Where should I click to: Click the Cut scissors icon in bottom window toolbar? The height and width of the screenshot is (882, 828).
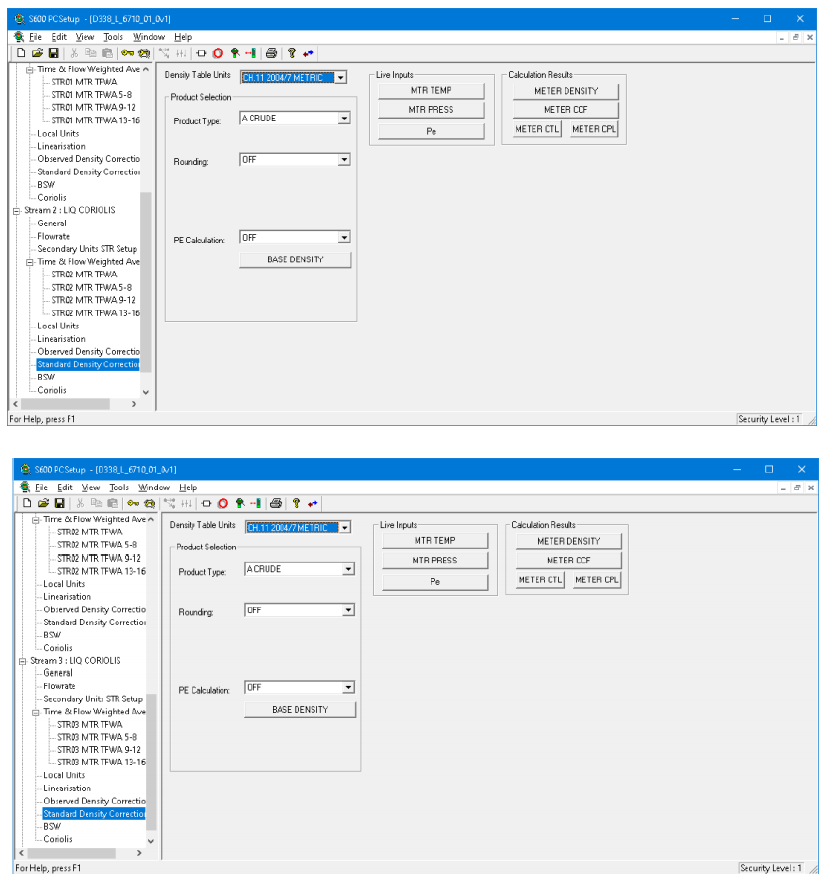click(80, 503)
